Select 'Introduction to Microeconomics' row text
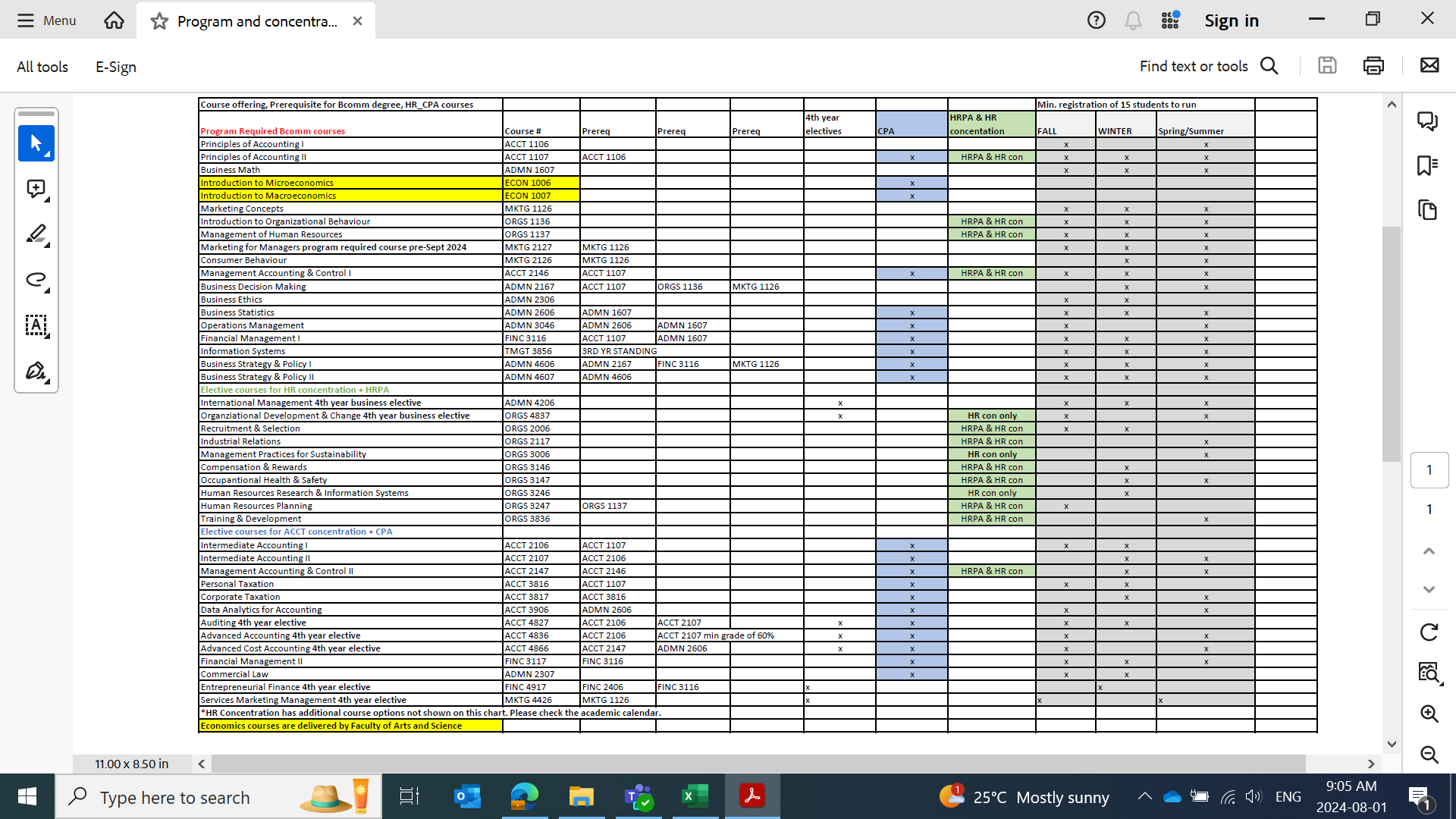This screenshot has width=1456, height=819. point(267,183)
